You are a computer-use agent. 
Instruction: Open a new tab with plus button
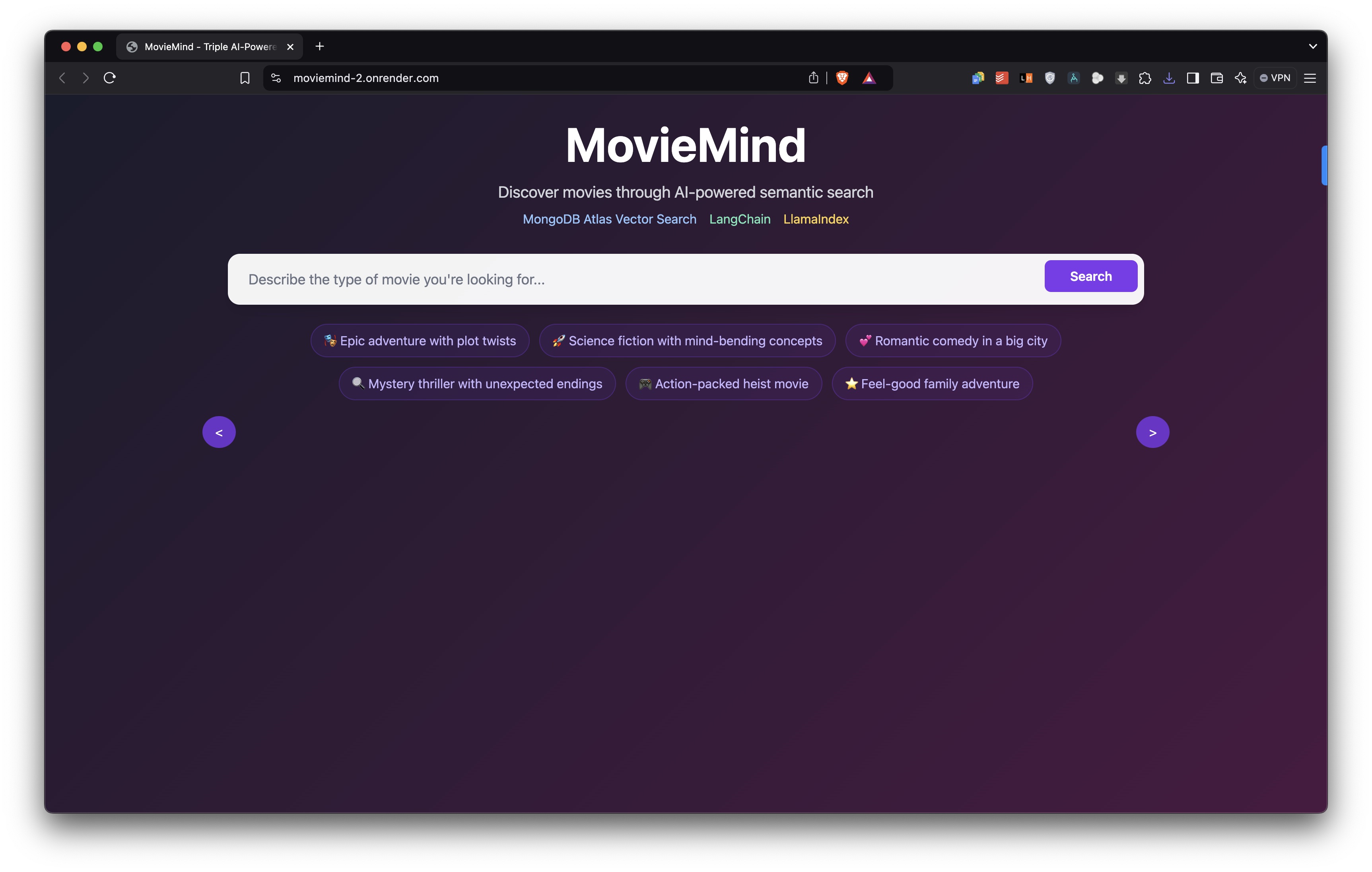(x=320, y=46)
